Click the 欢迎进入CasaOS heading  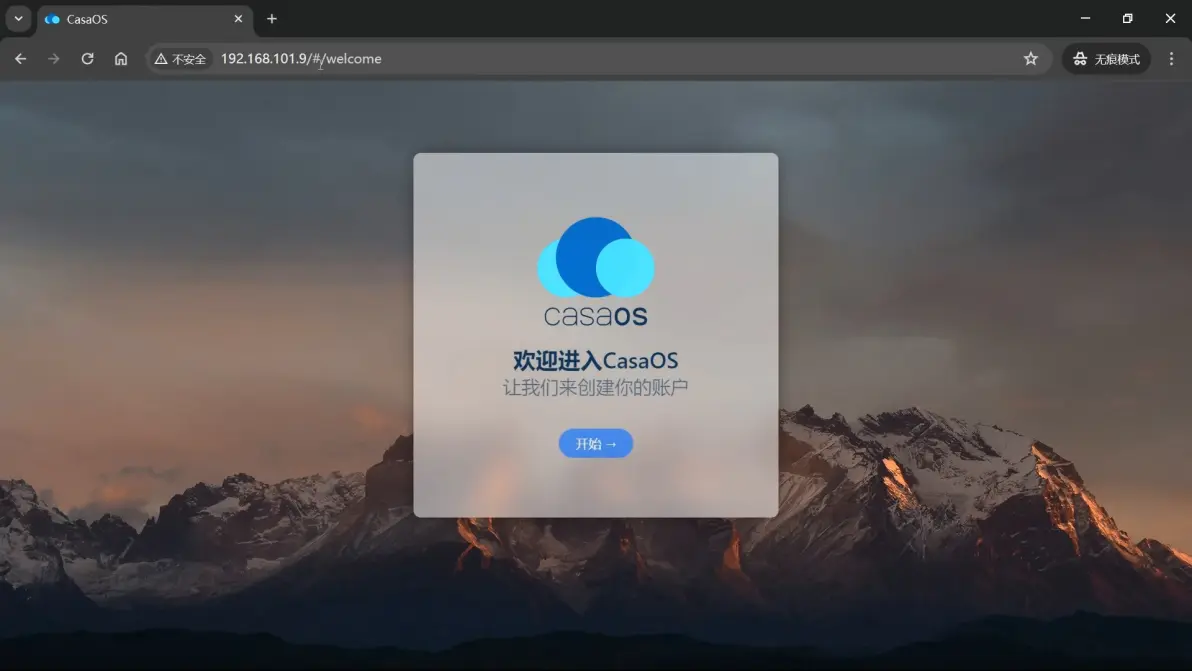tap(595, 361)
